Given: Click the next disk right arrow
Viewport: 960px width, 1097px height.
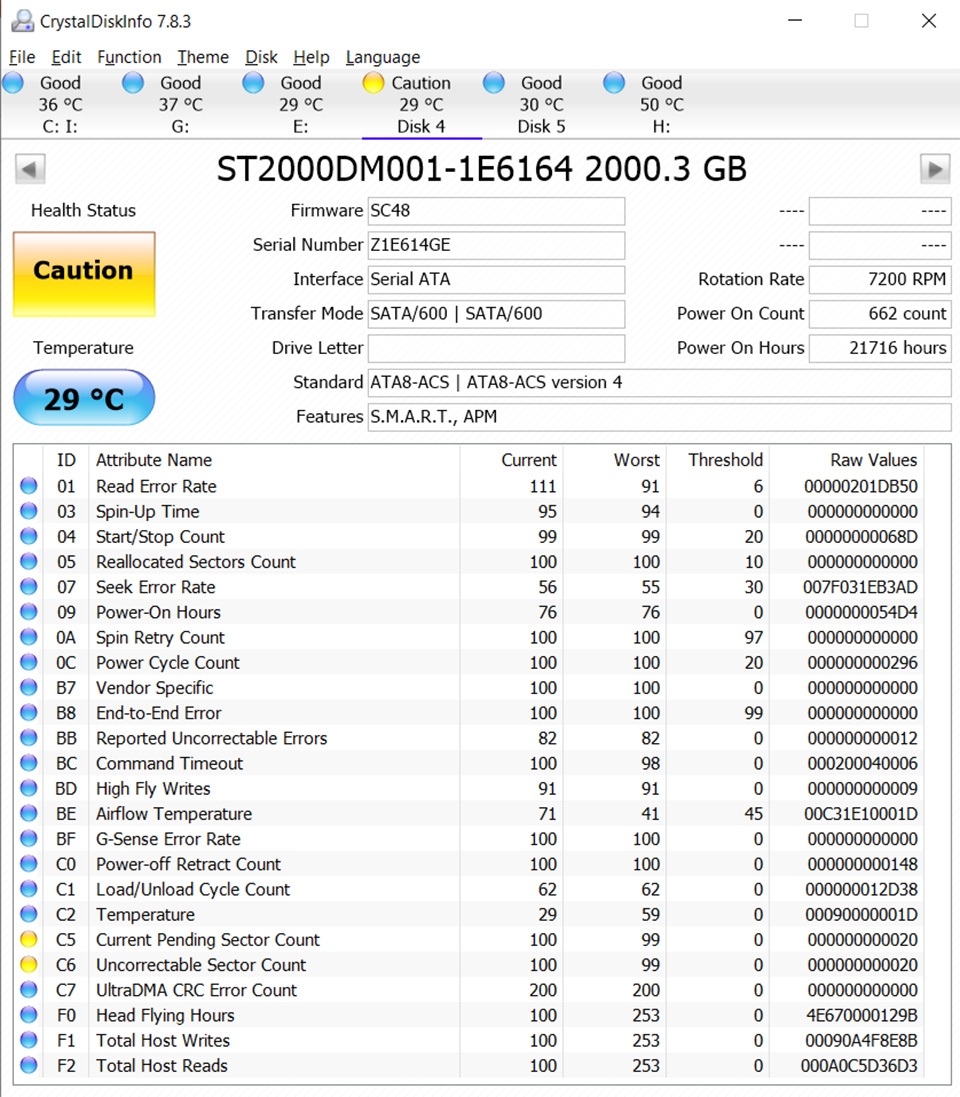Looking at the screenshot, I should coord(934,169).
